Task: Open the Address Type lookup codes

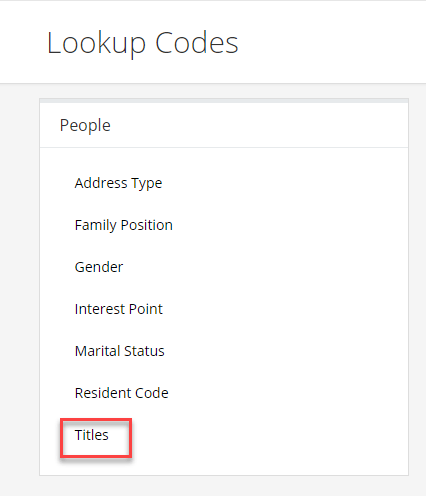Action: (x=118, y=183)
